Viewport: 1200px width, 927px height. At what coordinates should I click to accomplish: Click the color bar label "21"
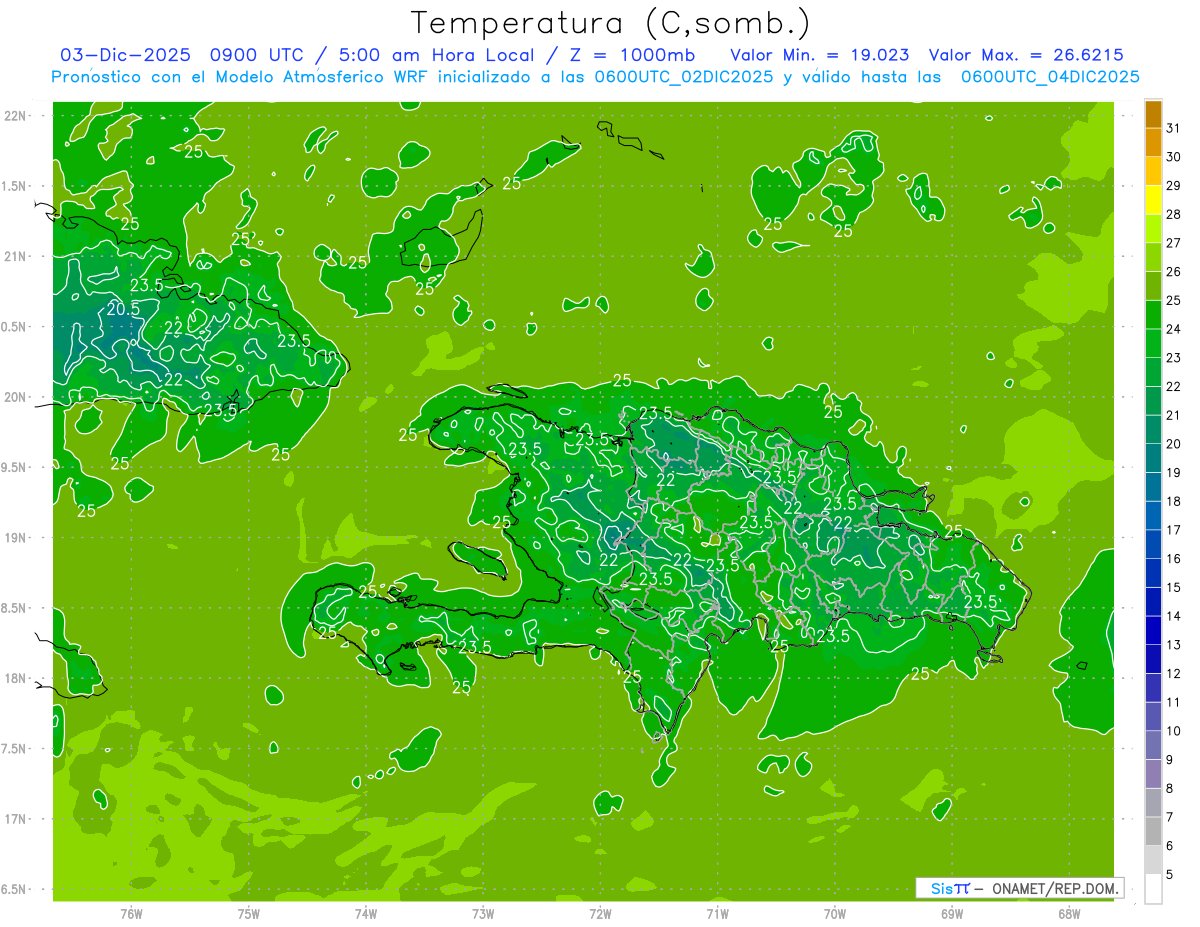tap(1173, 415)
